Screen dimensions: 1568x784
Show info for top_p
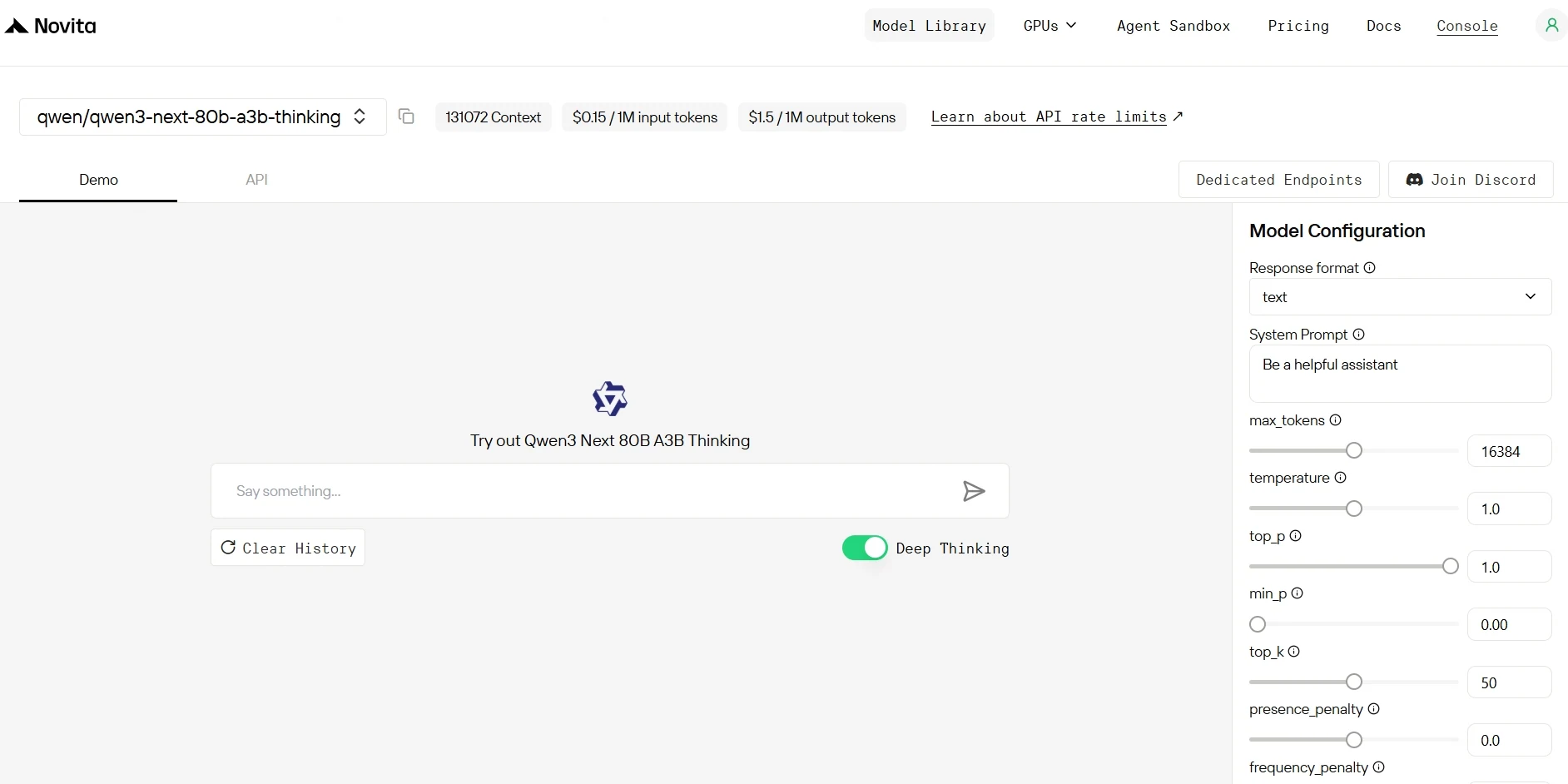pyautogui.click(x=1296, y=536)
